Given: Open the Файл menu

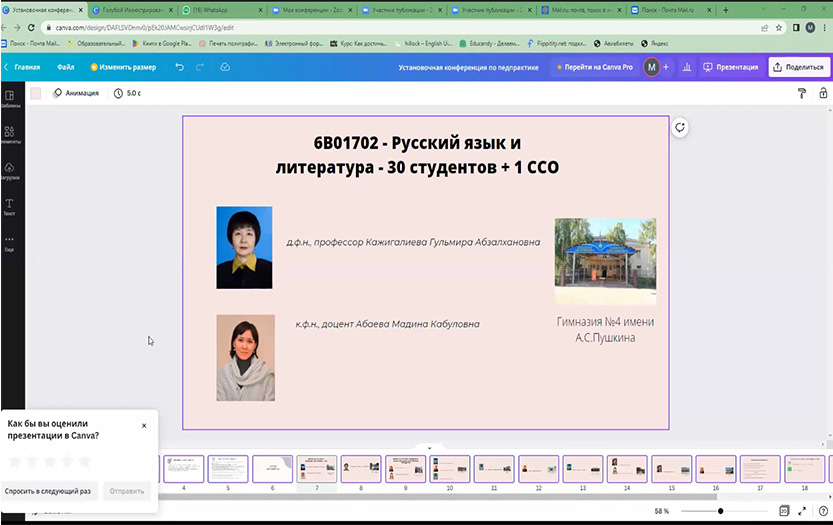Looking at the screenshot, I should click(x=65, y=67).
